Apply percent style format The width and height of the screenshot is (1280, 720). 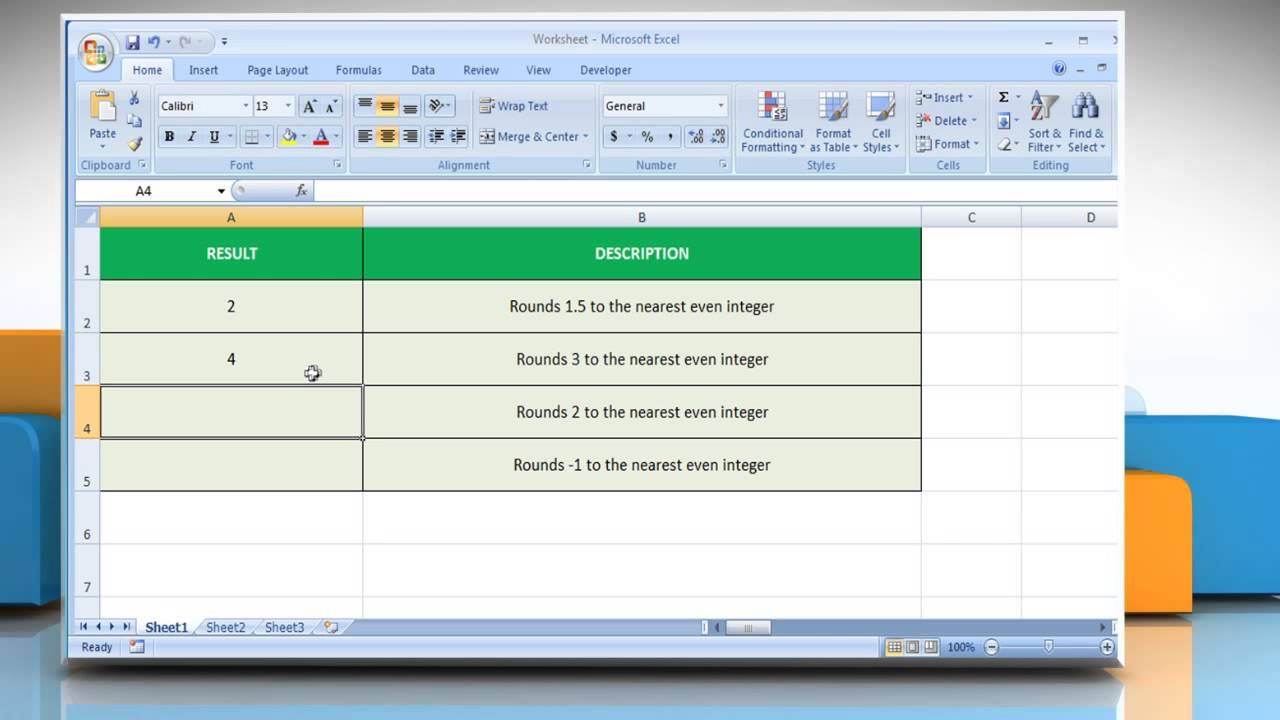coord(647,137)
